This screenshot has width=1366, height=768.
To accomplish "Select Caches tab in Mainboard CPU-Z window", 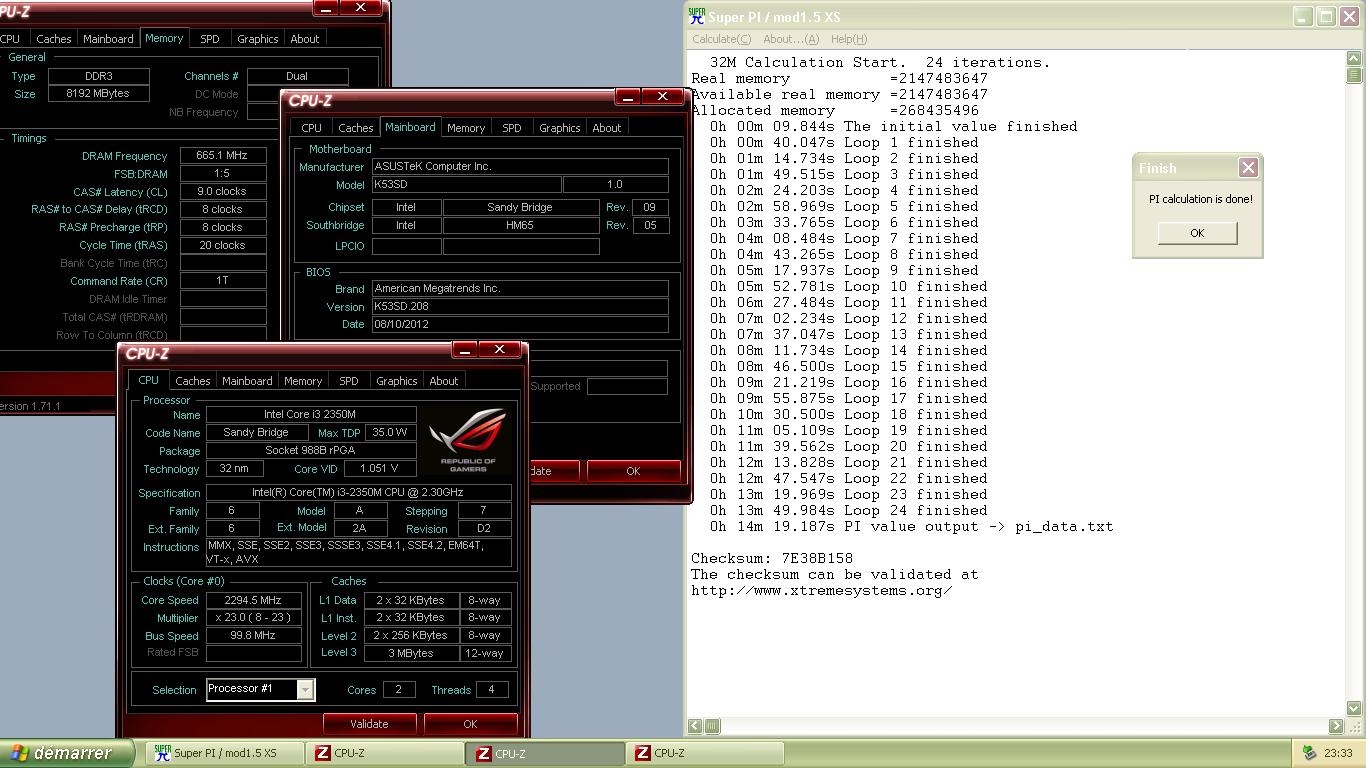I will point(355,128).
